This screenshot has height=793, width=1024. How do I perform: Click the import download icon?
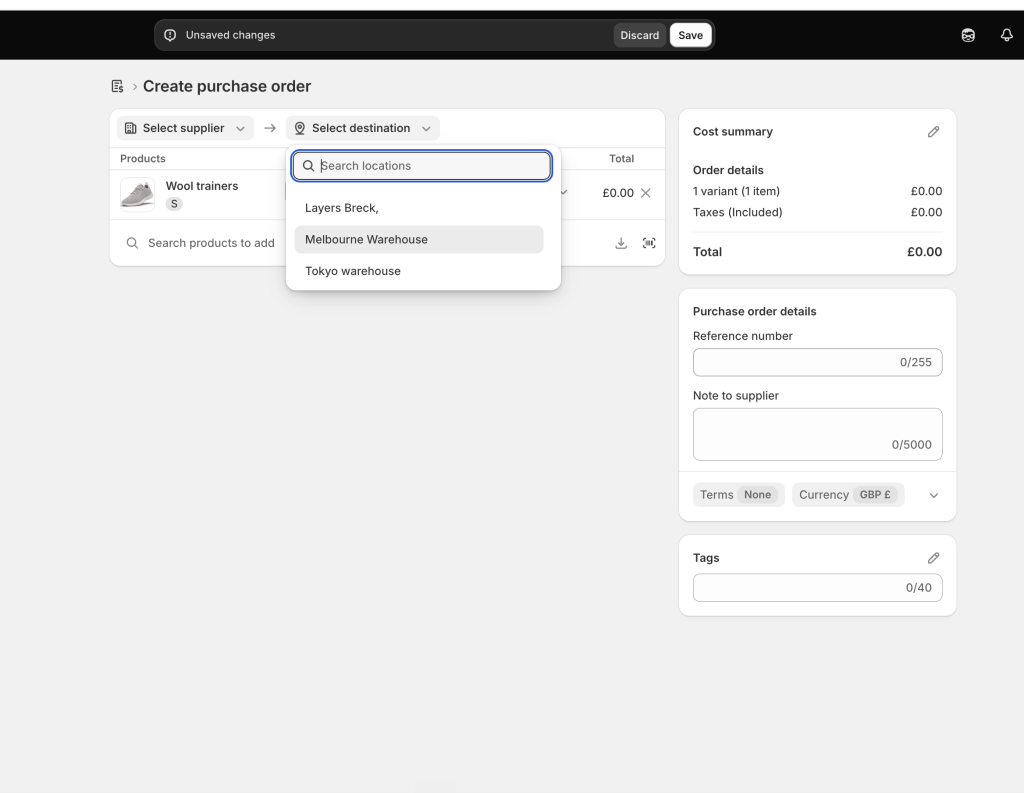click(621, 243)
